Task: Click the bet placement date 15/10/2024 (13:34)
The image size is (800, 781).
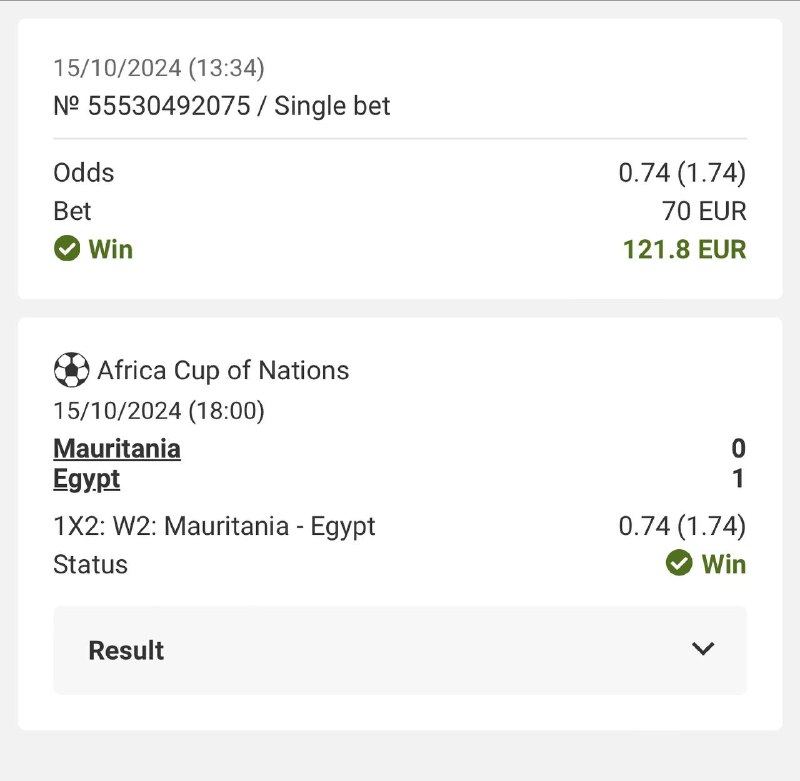Action: [x=159, y=68]
